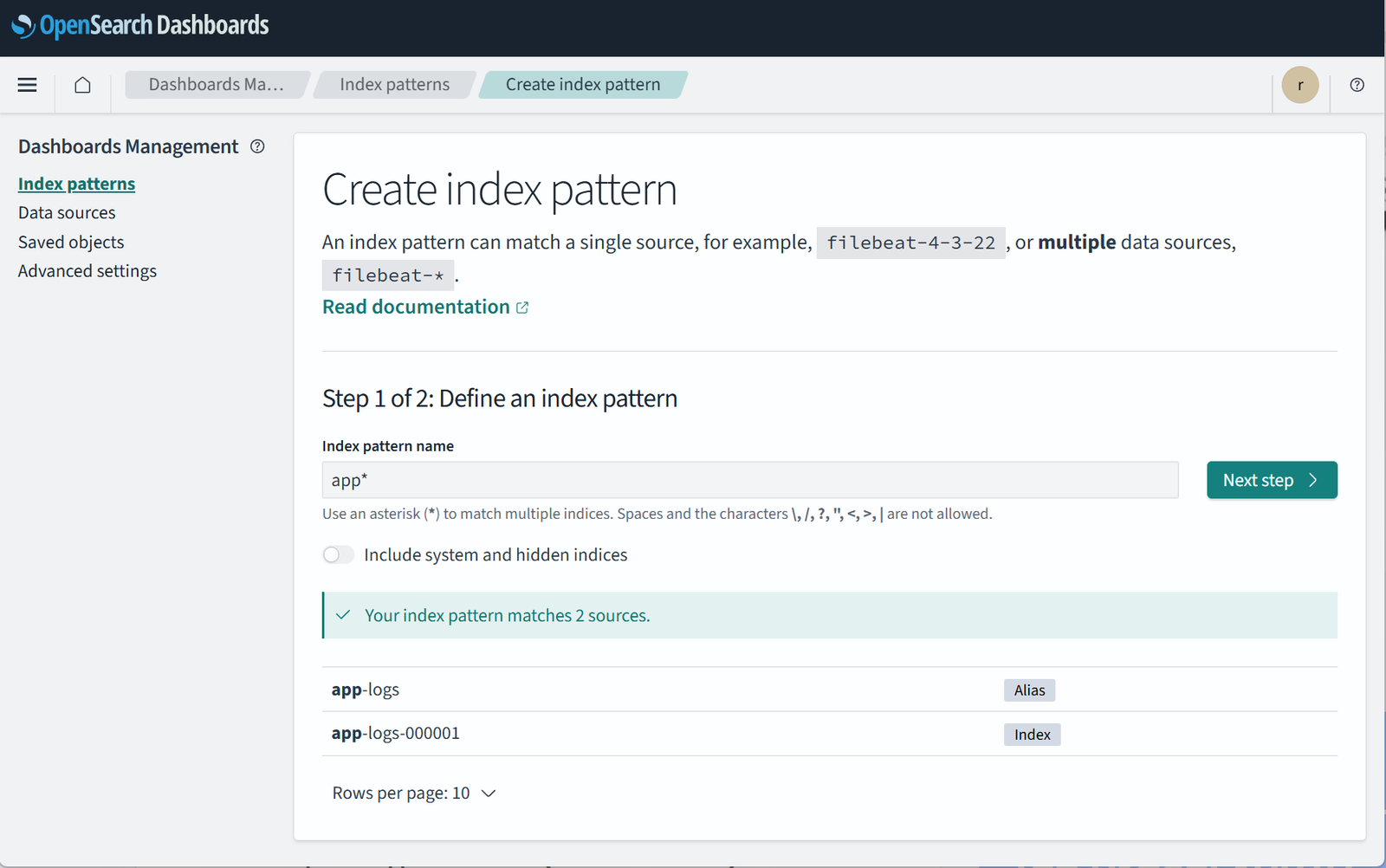This screenshot has width=1386, height=868.
Task: Open Rows per page dropdown
Action: click(414, 794)
